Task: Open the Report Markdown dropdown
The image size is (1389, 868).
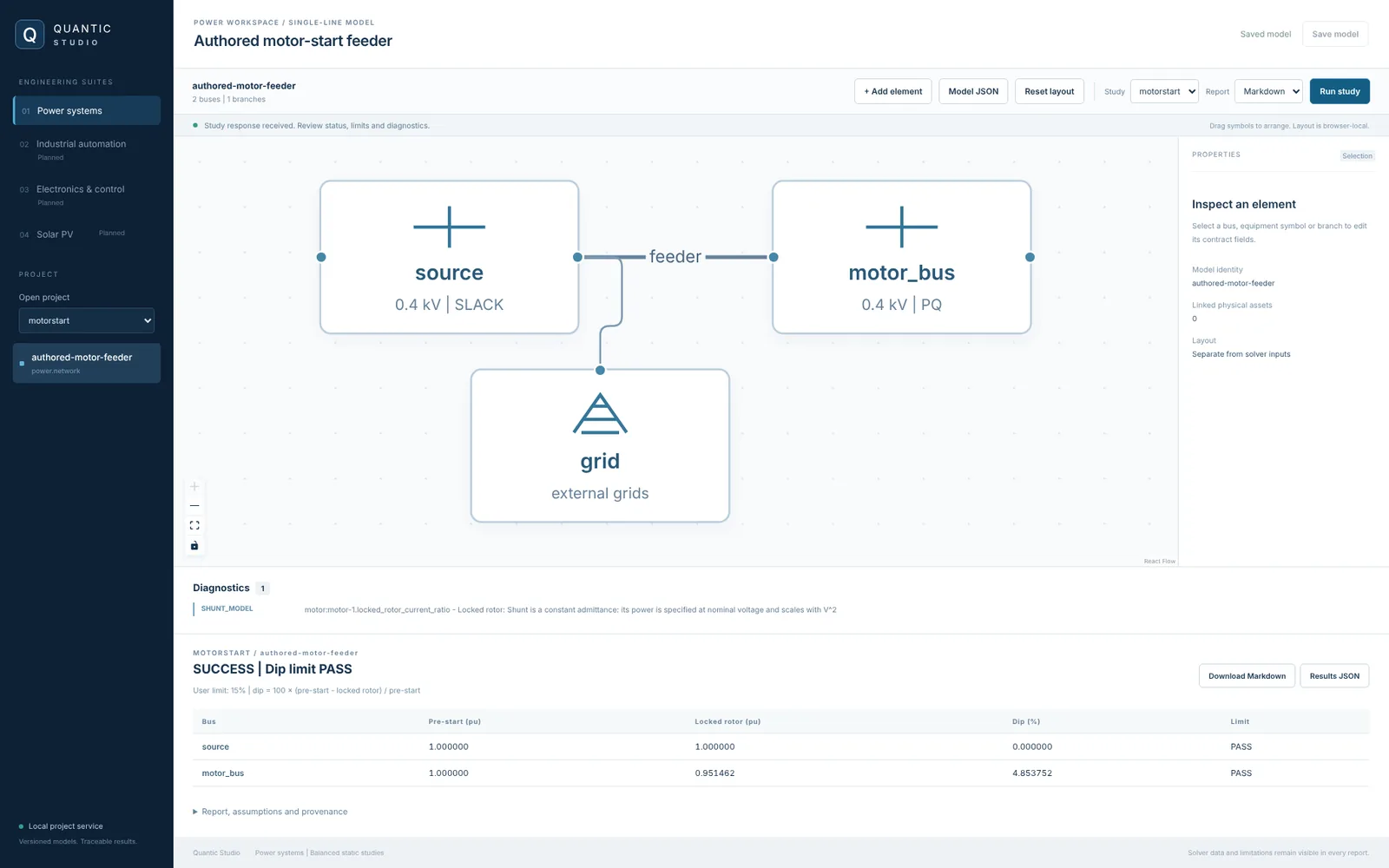Action: tap(1268, 91)
